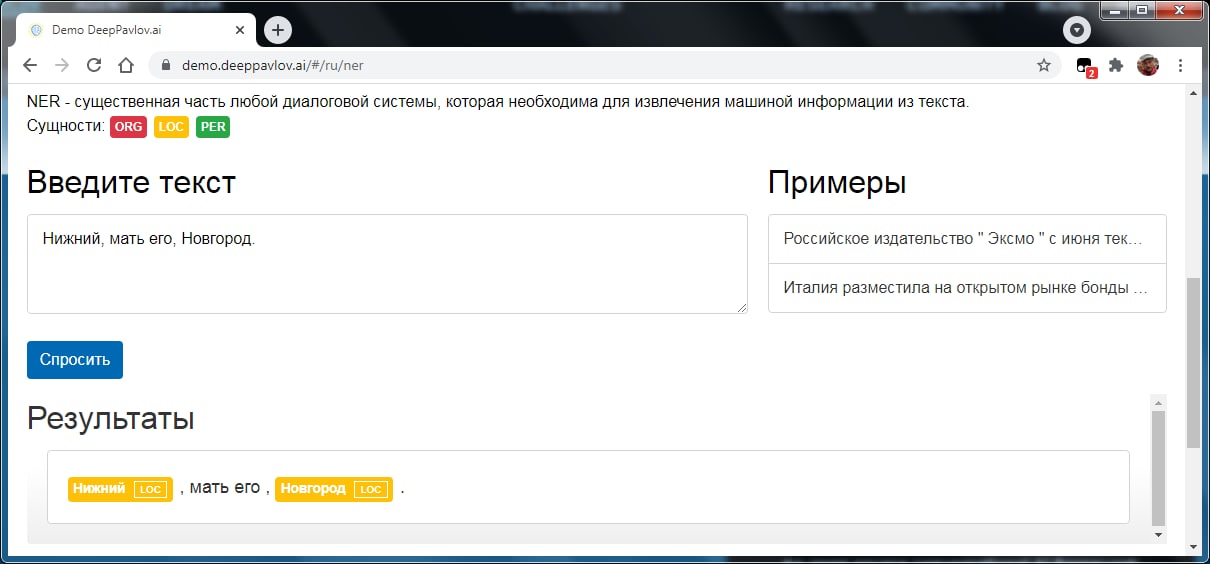Screen dimensions: 1210x564
Task: Click the ORG entity badge
Action: [129, 127]
